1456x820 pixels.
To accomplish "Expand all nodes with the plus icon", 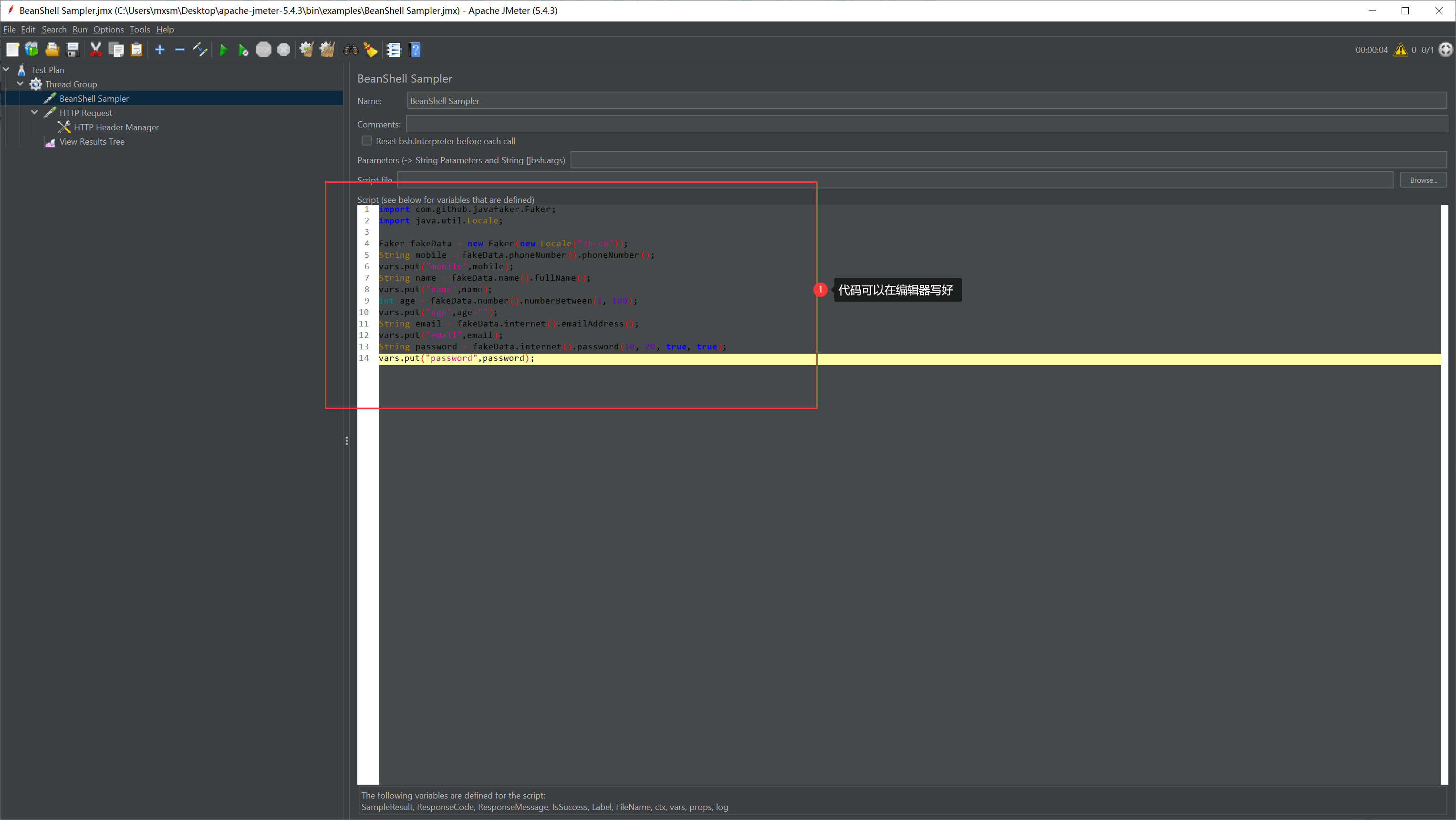I will pyautogui.click(x=160, y=50).
